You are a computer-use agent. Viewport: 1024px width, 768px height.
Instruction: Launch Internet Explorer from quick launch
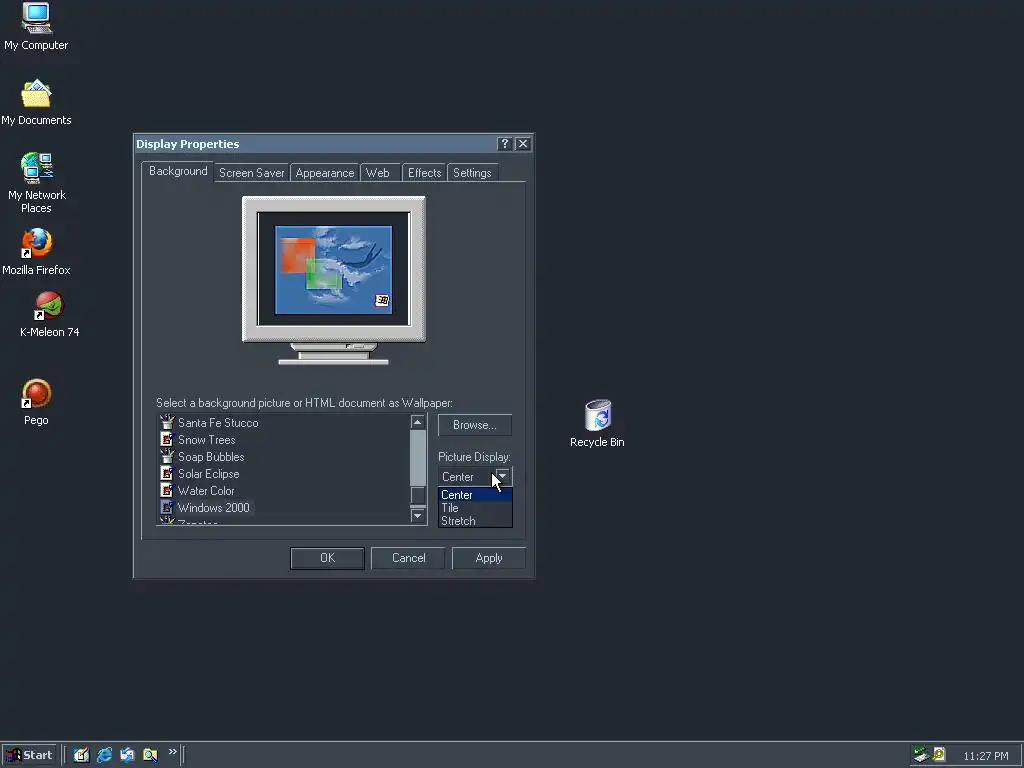pyautogui.click(x=104, y=755)
